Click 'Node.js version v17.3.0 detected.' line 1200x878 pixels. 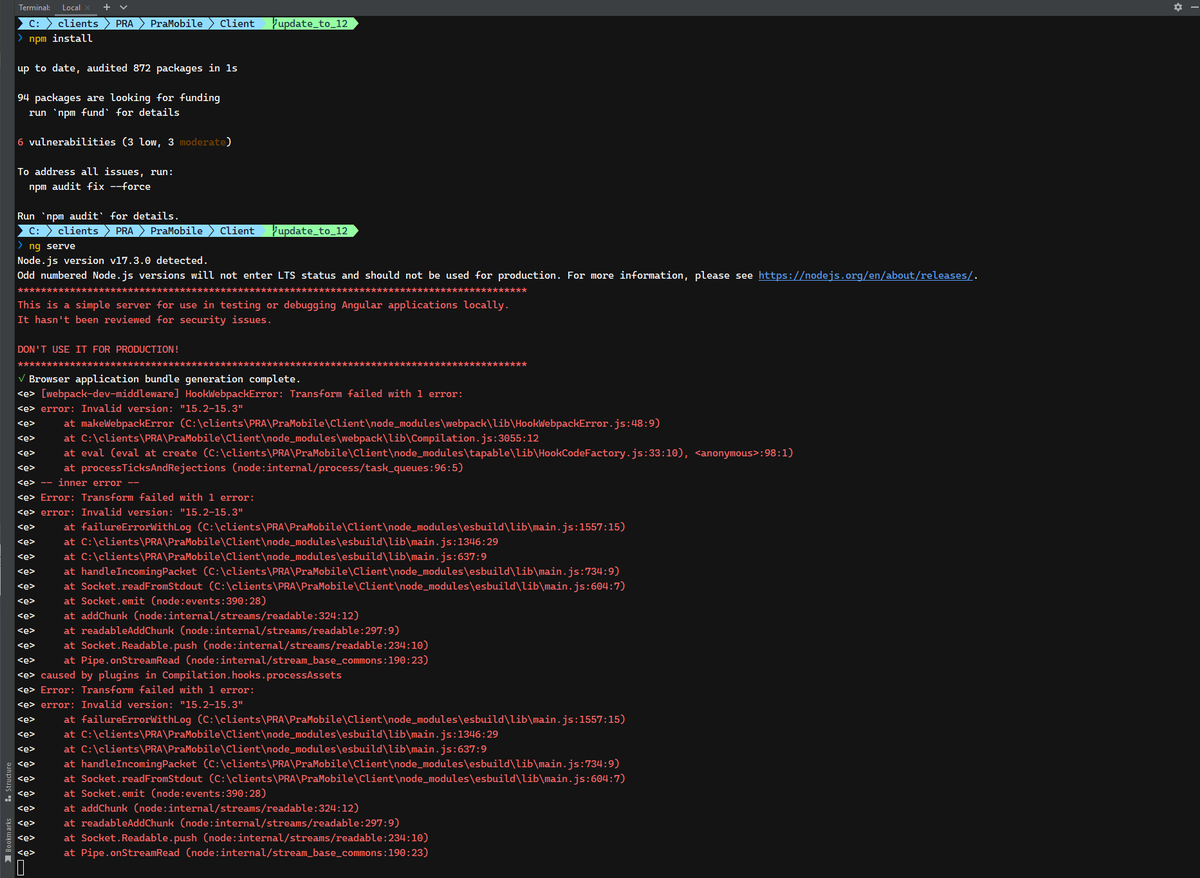[x=113, y=260]
